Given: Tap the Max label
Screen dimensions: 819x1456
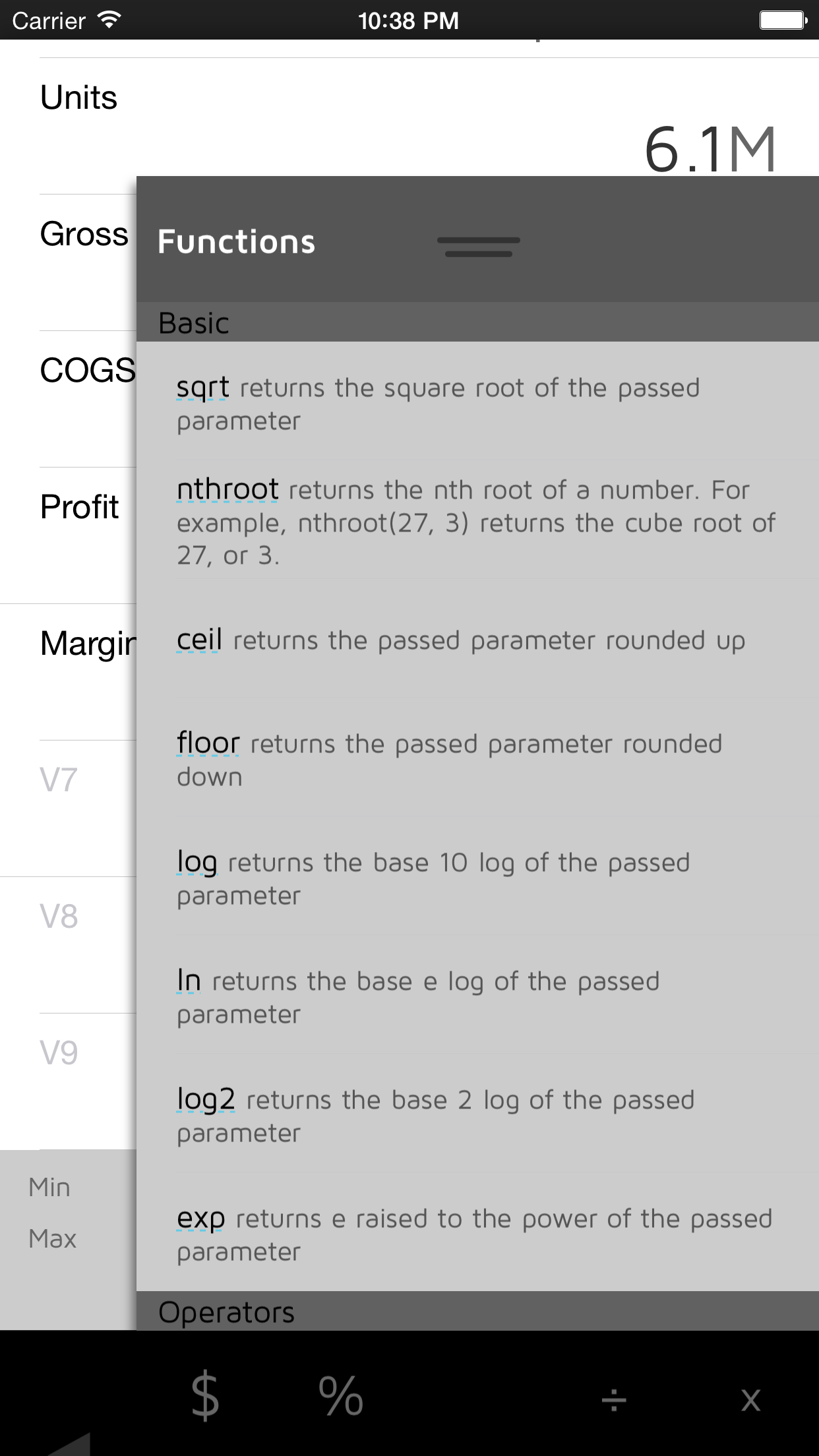Looking at the screenshot, I should click(53, 1239).
